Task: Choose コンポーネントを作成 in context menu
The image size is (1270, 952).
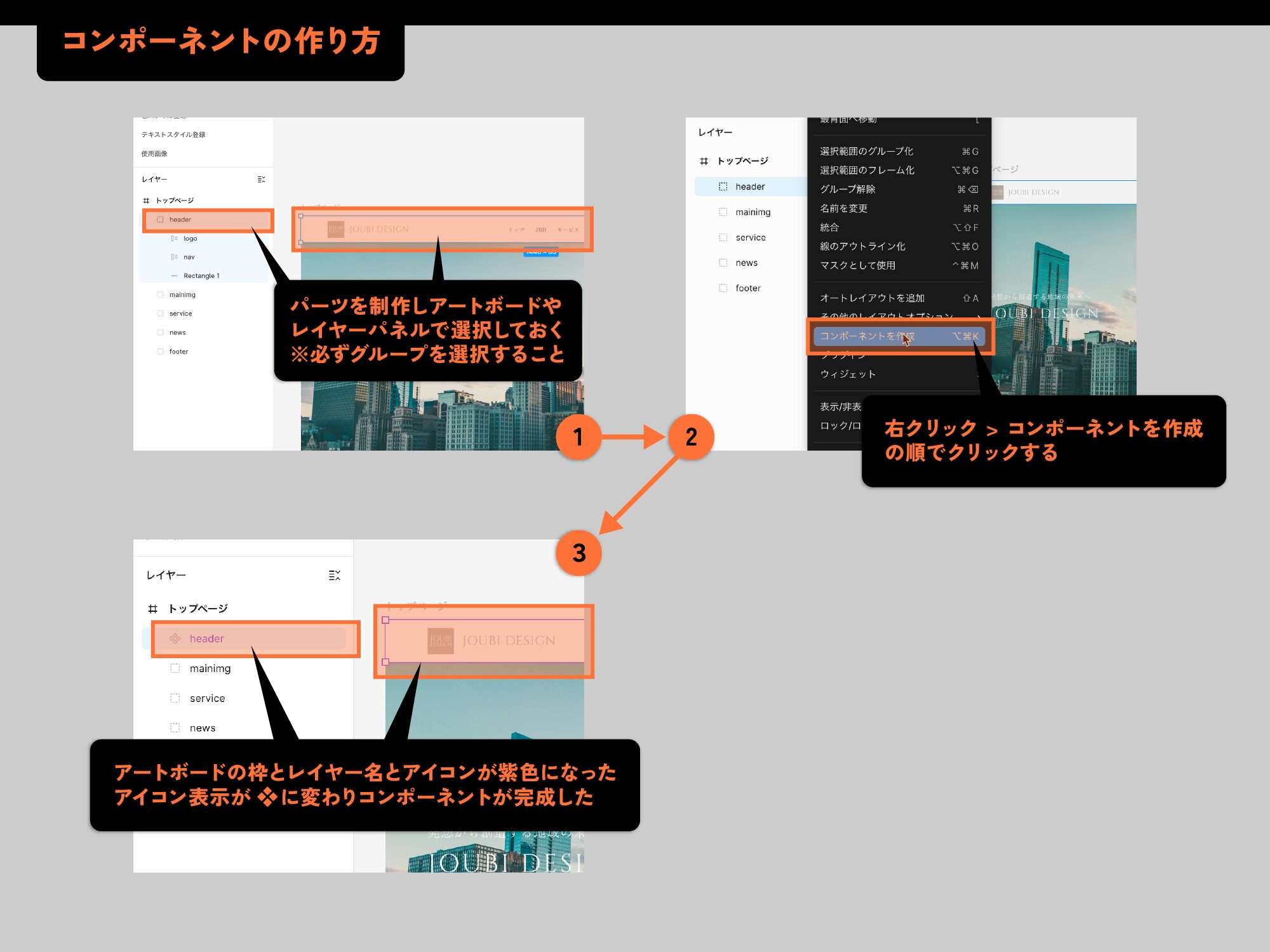Action: [x=899, y=336]
